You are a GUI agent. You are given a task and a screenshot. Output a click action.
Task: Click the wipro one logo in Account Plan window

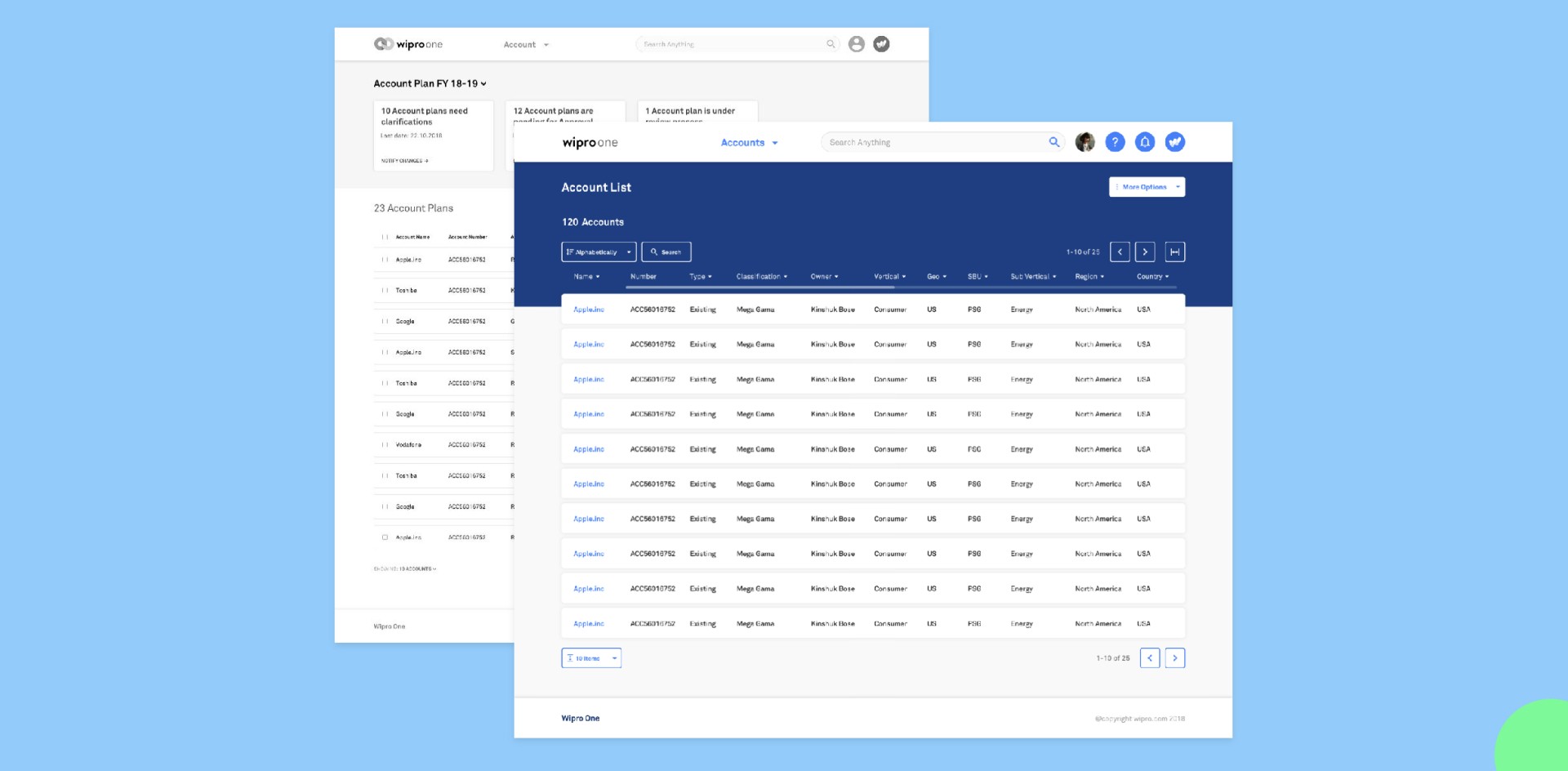[x=408, y=44]
